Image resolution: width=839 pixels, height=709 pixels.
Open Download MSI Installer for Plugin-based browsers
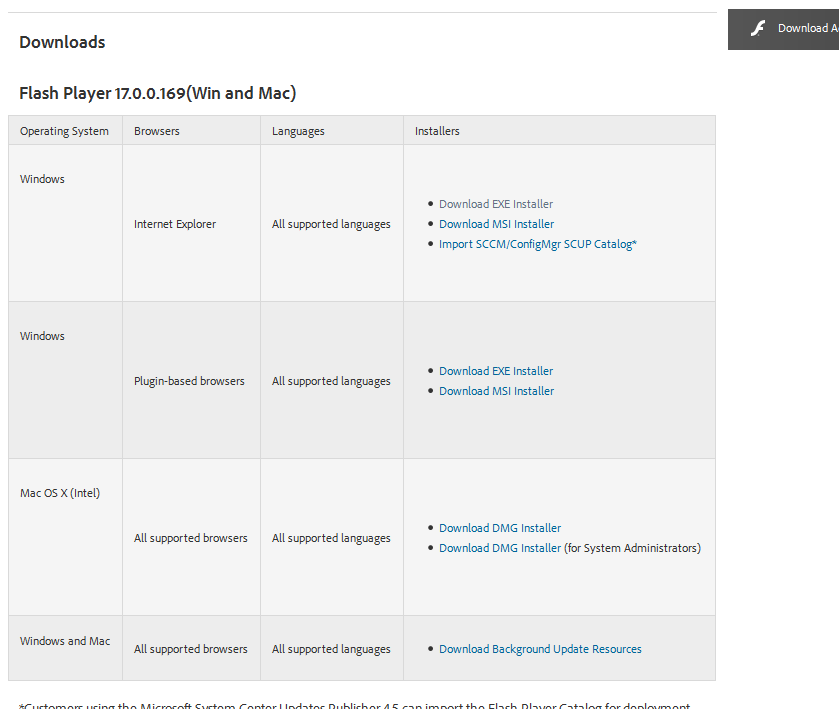(x=496, y=391)
